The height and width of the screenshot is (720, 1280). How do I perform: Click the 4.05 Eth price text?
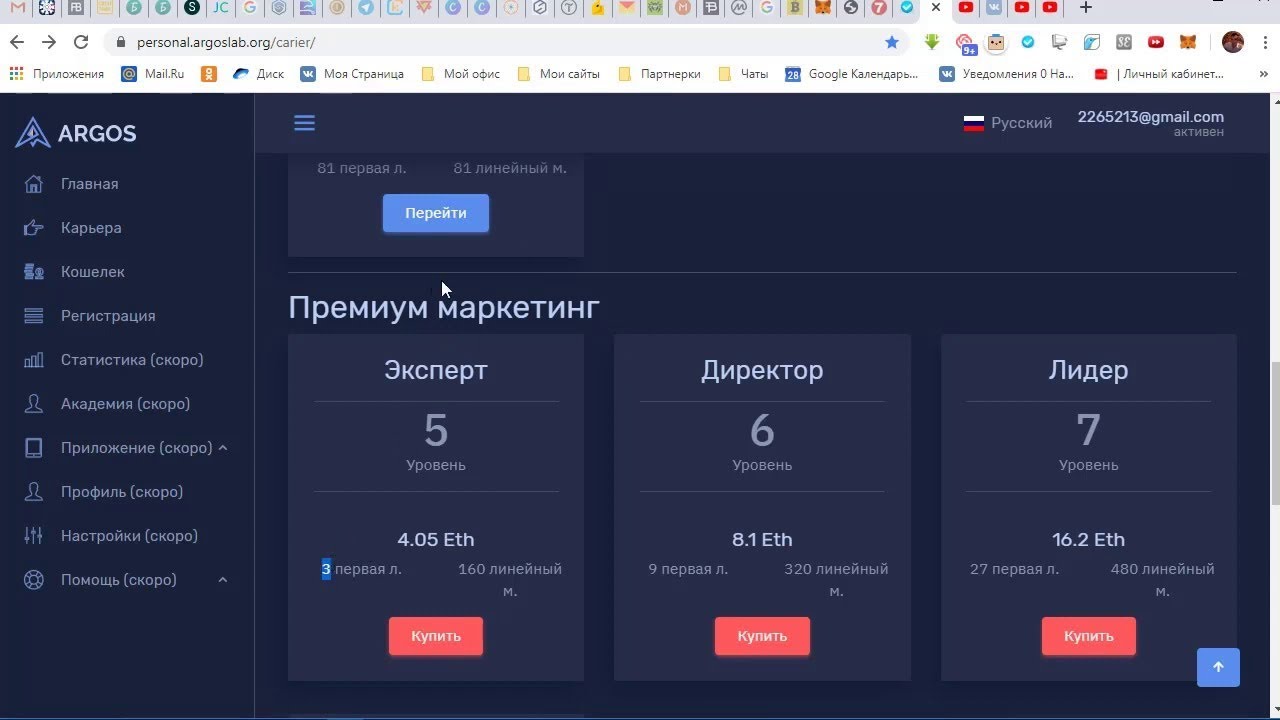click(435, 539)
